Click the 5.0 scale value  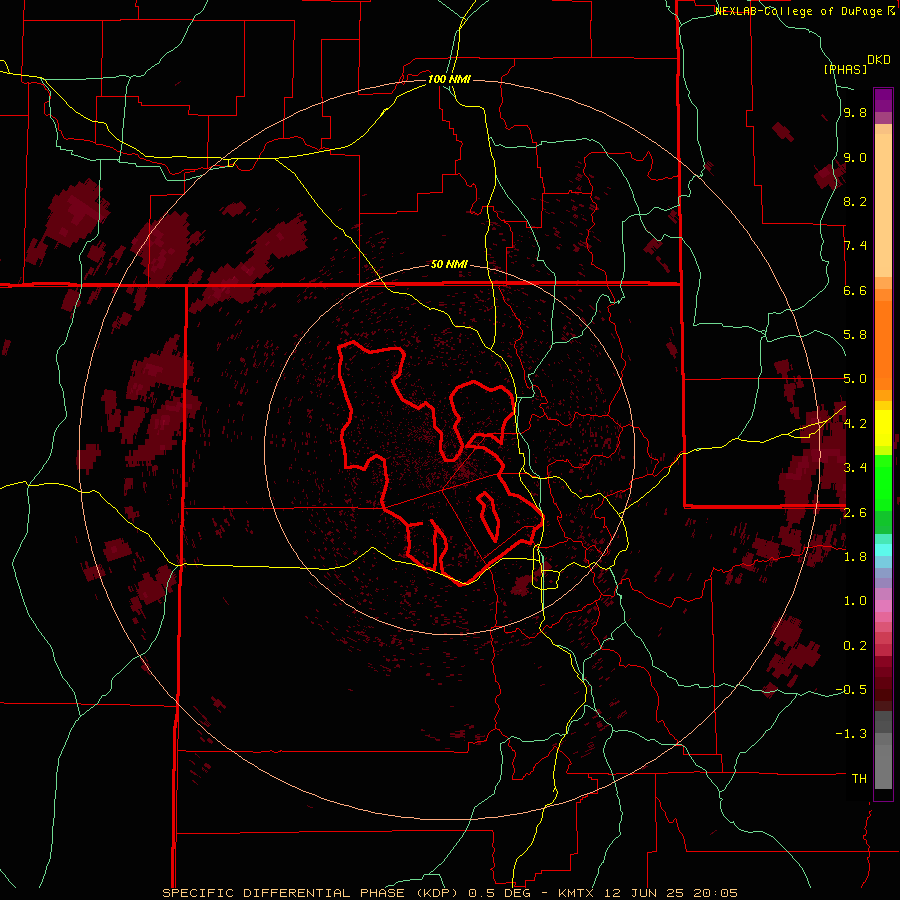click(x=855, y=379)
